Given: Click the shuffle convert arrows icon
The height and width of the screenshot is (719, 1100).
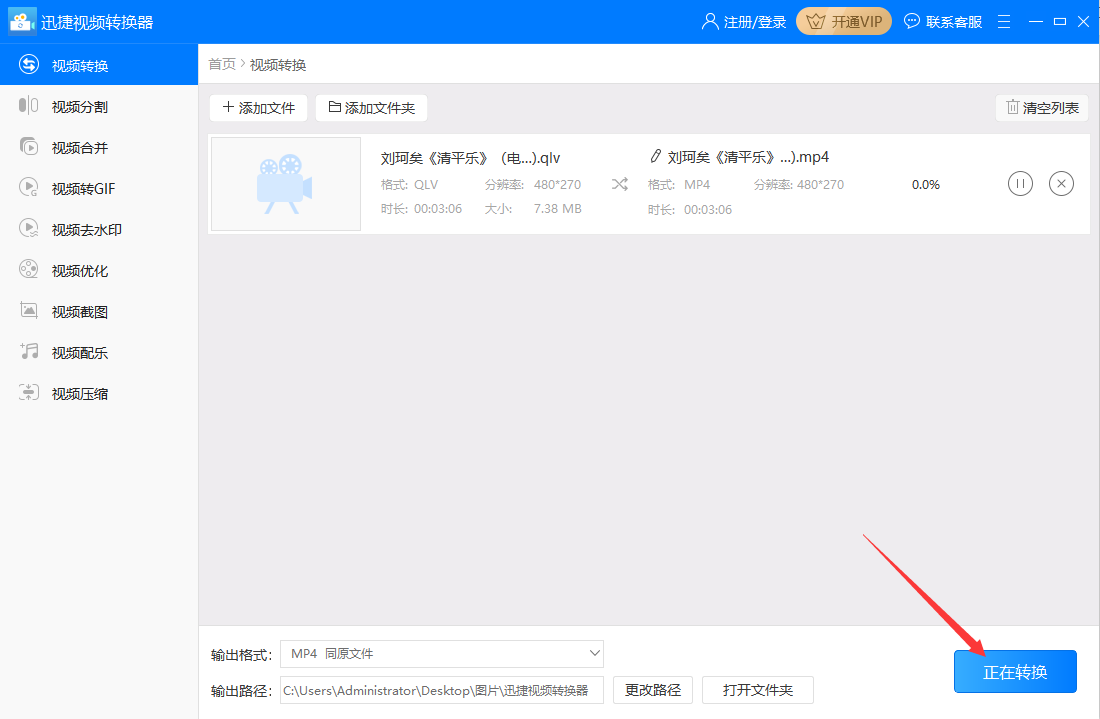Looking at the screenshot, I should tap(619, 184).
